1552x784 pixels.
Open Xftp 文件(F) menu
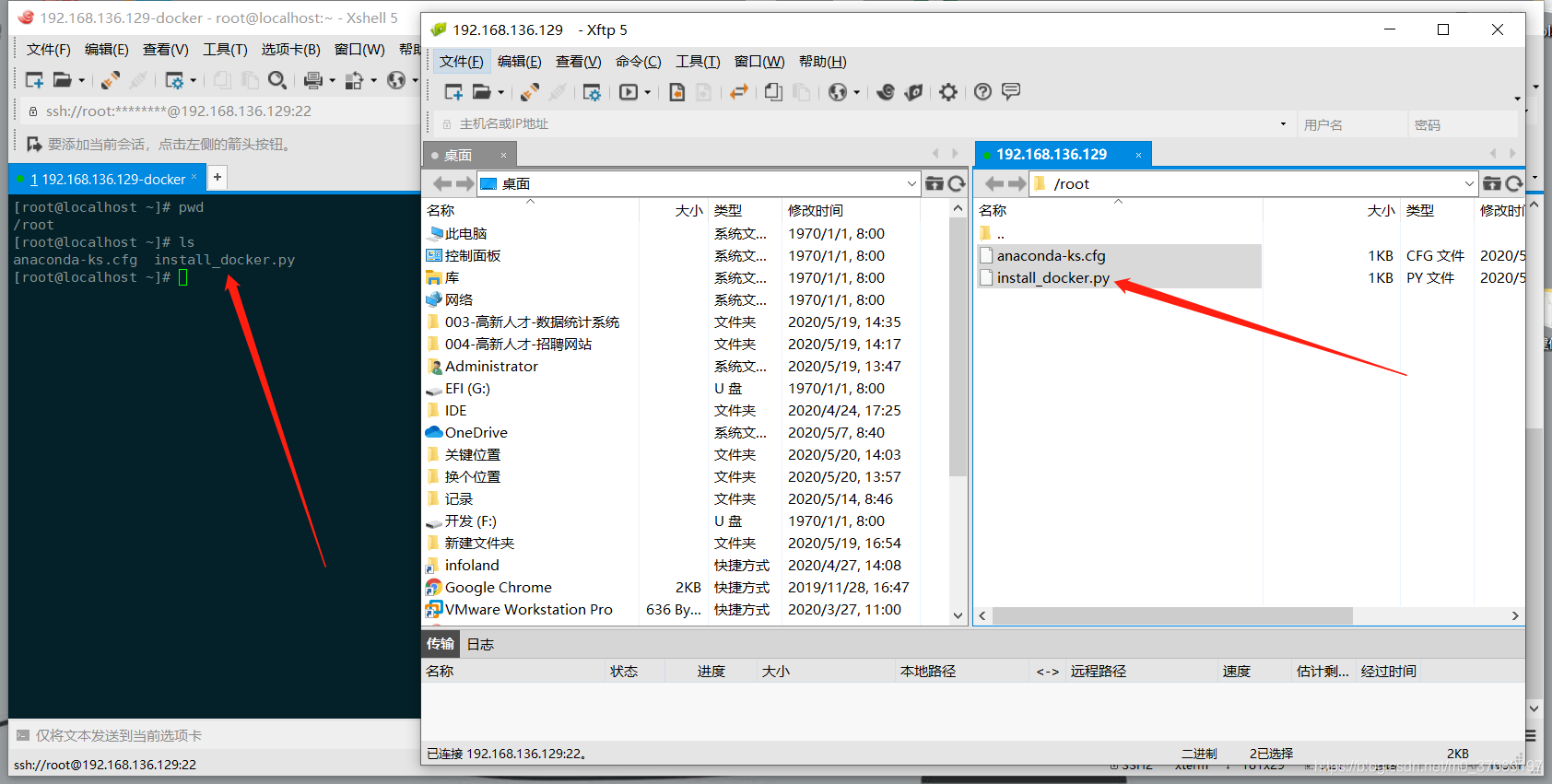(x=461, y=61)
